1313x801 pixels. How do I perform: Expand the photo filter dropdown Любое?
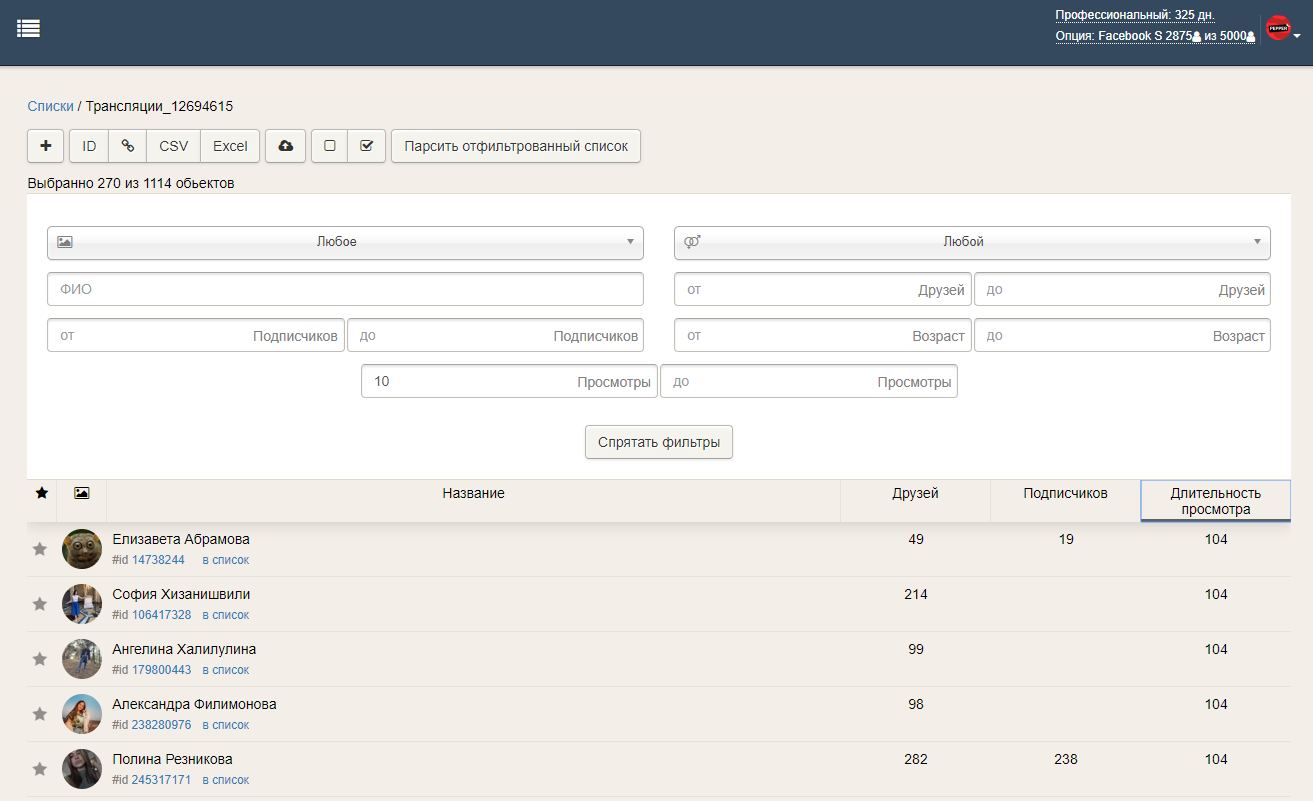345,242
